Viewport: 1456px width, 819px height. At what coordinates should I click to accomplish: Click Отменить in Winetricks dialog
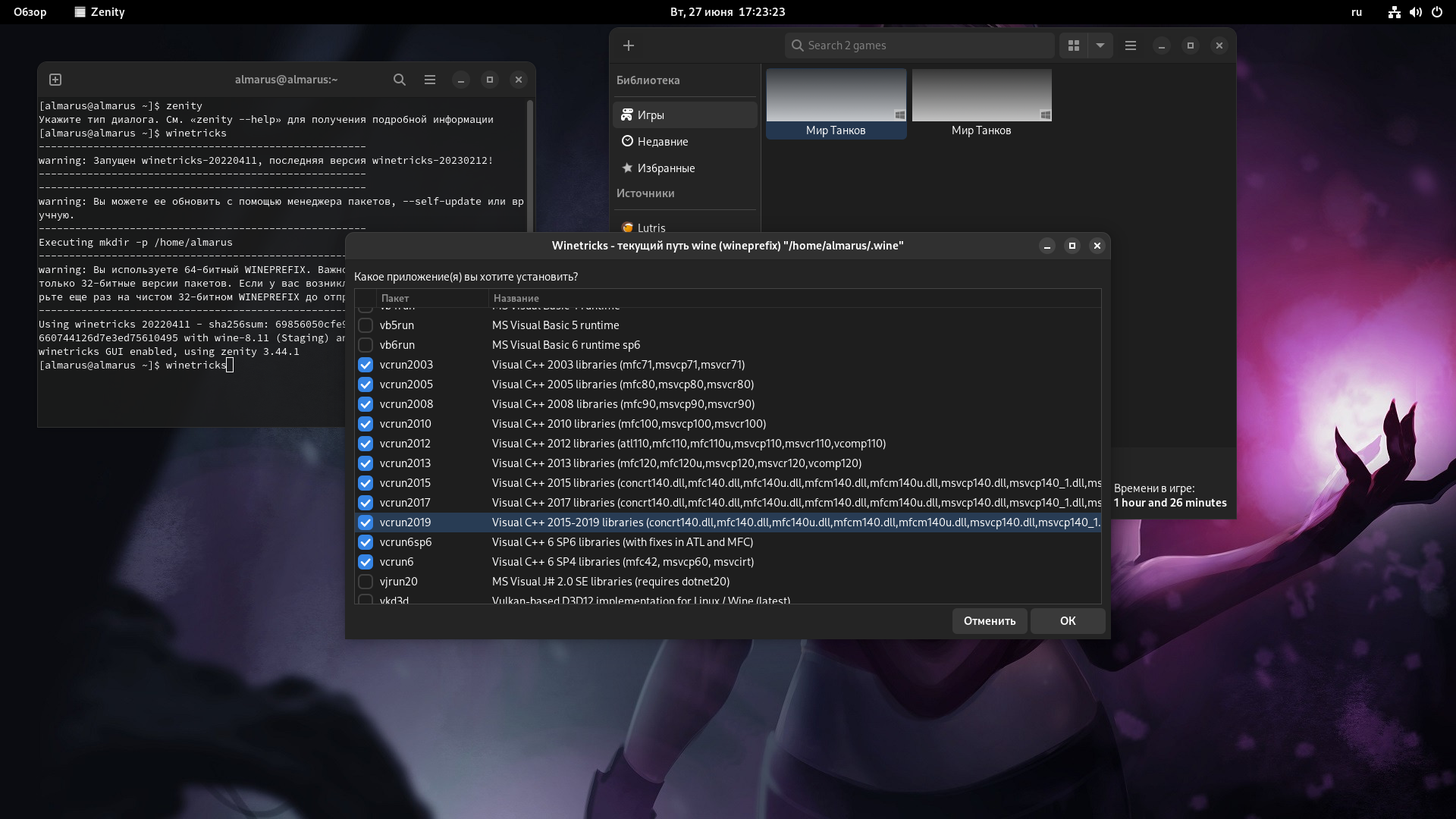click(990, 621)
